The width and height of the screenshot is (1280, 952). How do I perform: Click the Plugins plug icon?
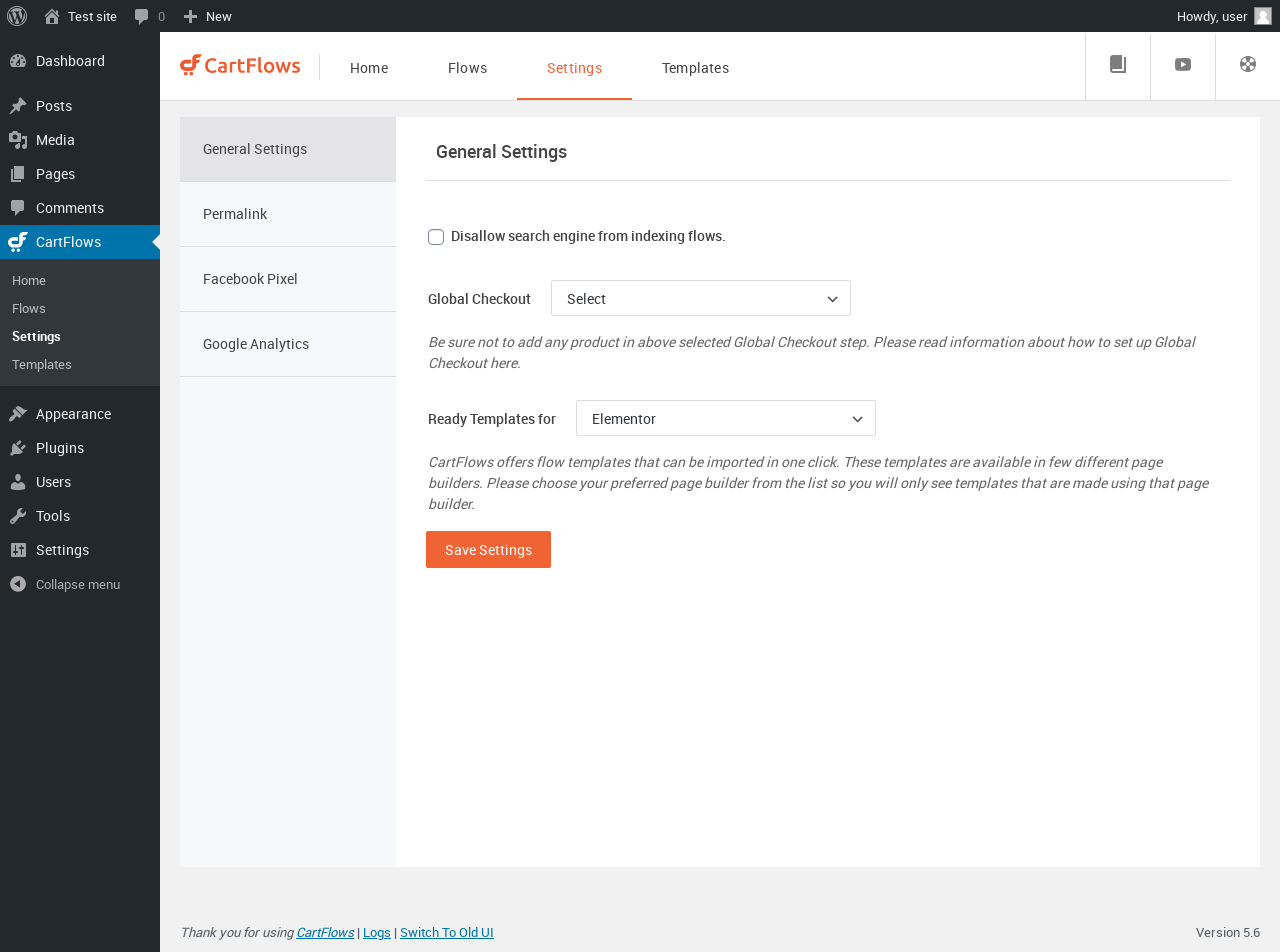click(x=18, y=448)
